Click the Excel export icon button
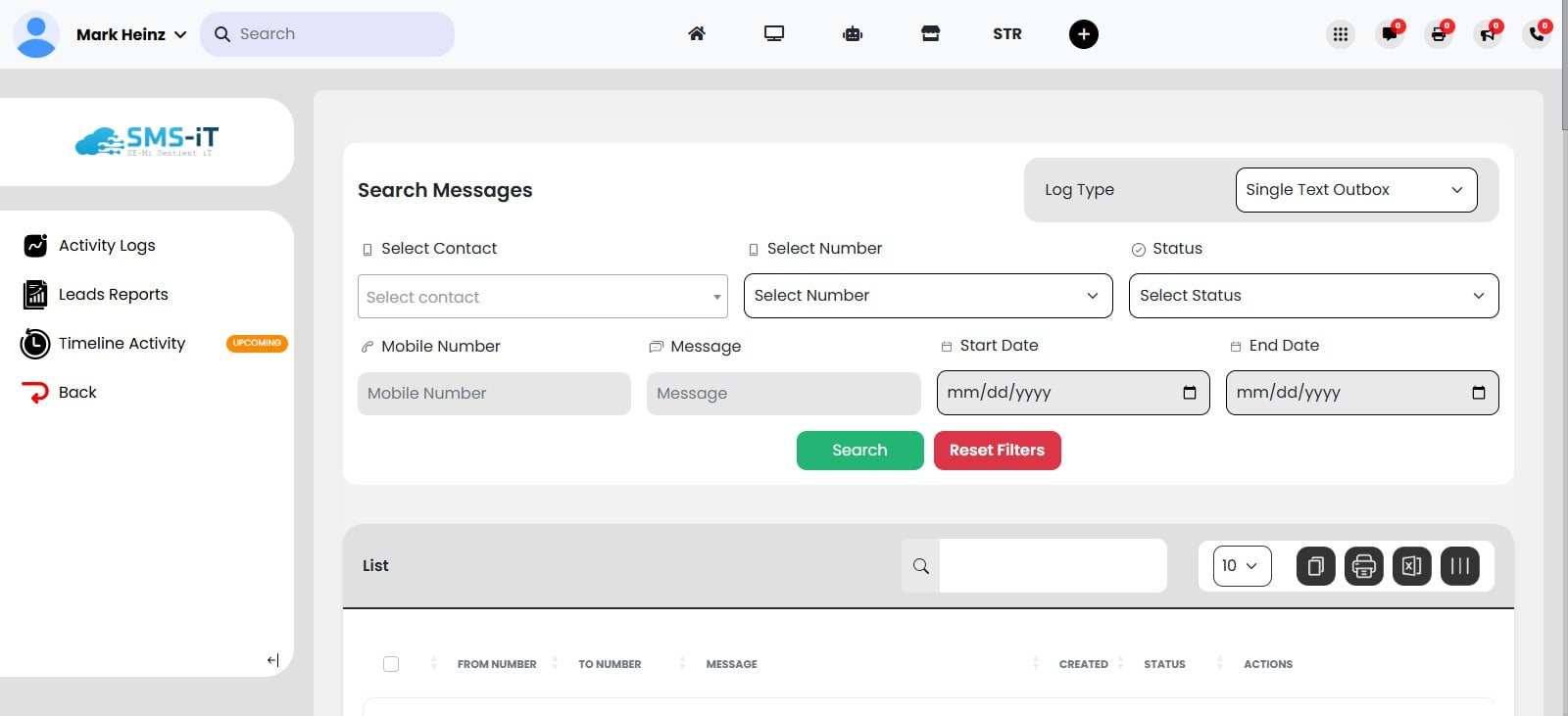 point(1412,566)
